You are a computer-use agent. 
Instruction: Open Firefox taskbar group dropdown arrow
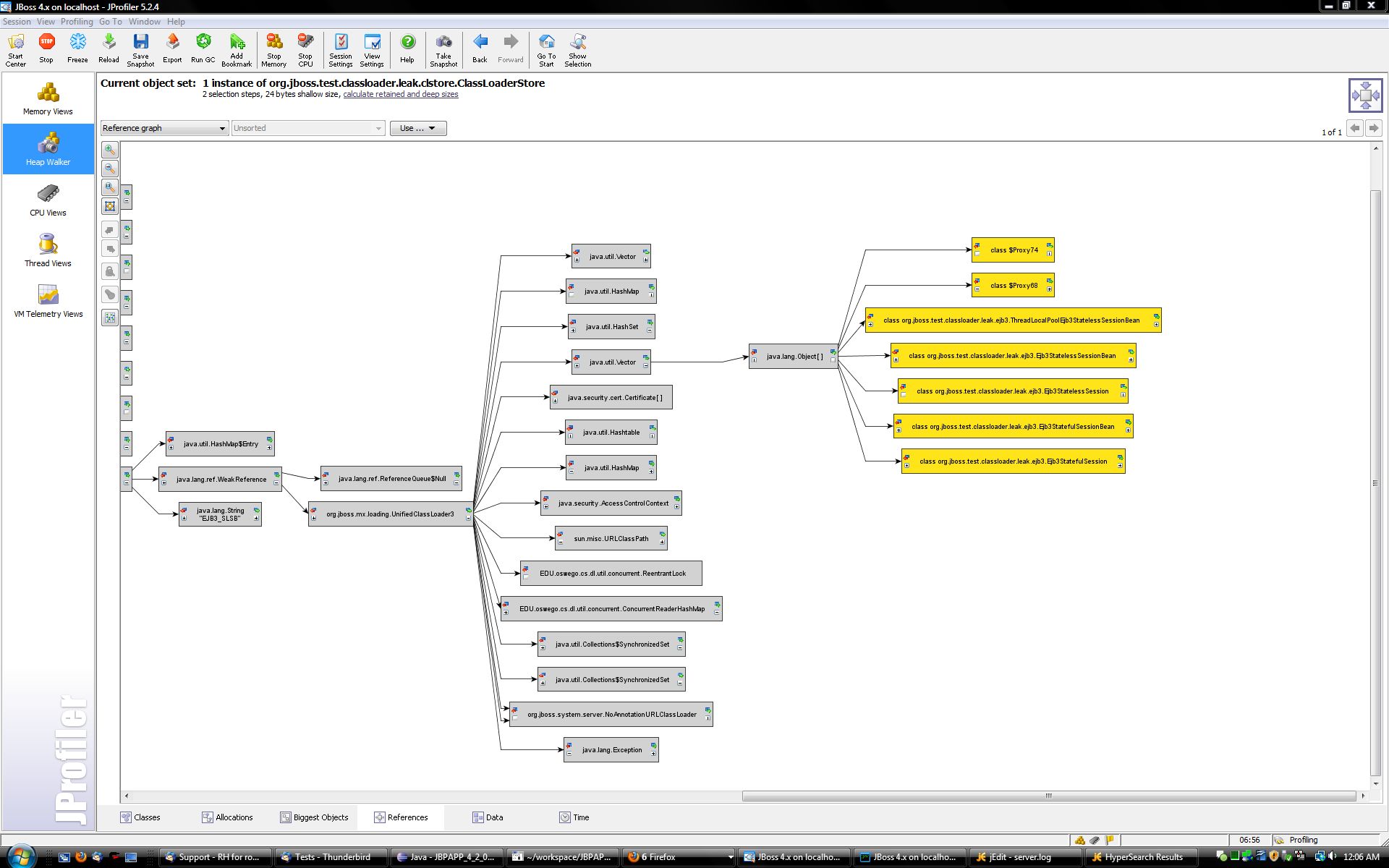pos(730,857)
